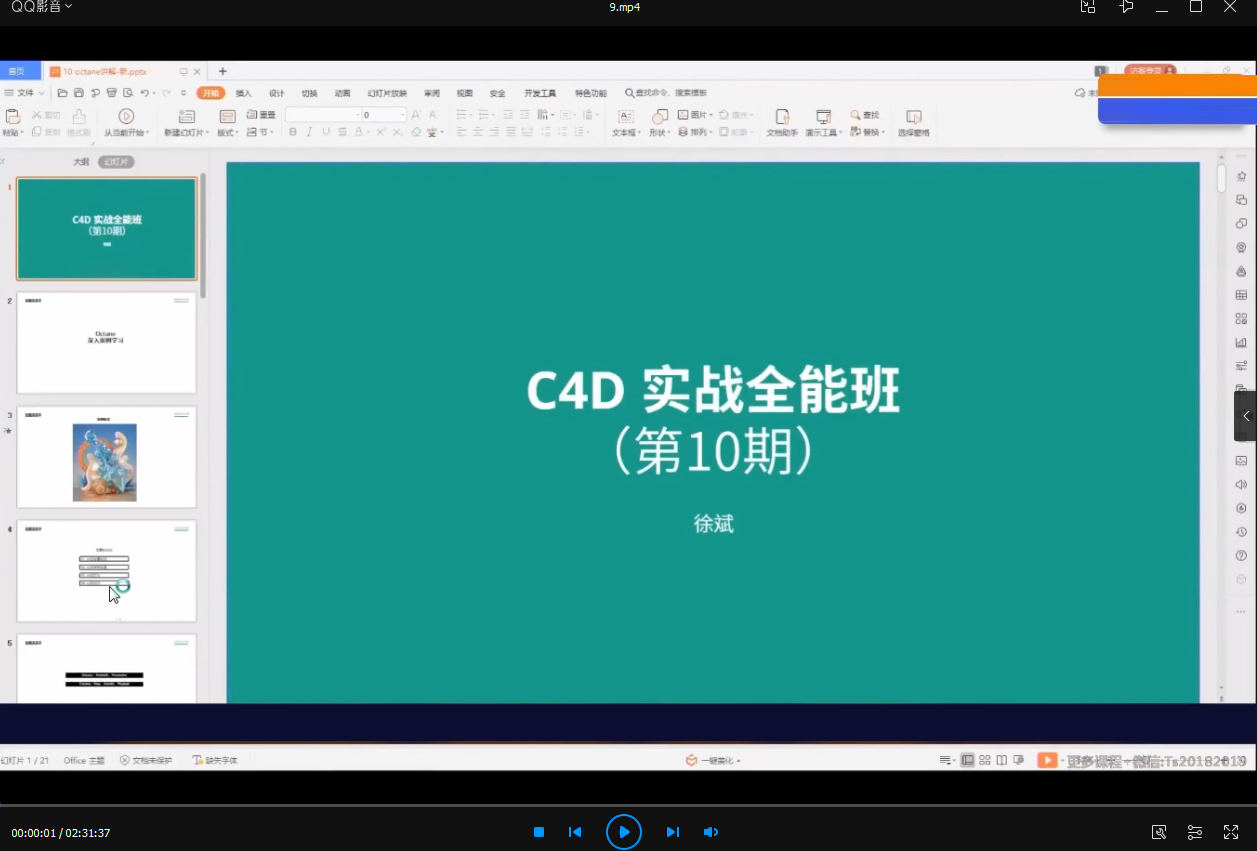The image size is (1257, 851).
Task: Go back to the previous video
Action: point(575,832)
